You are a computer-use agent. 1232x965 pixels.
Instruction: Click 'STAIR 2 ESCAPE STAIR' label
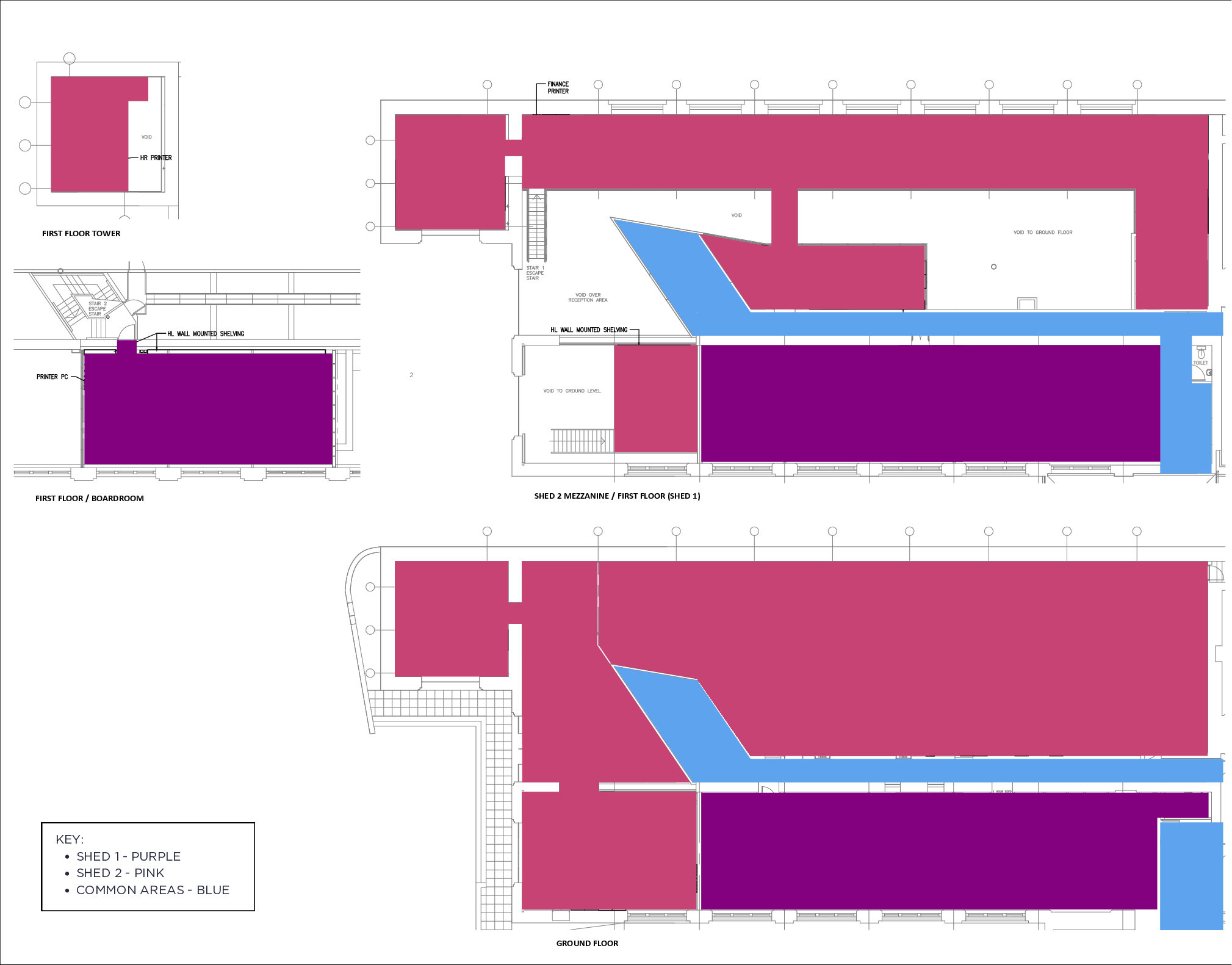tap(97, 309)
